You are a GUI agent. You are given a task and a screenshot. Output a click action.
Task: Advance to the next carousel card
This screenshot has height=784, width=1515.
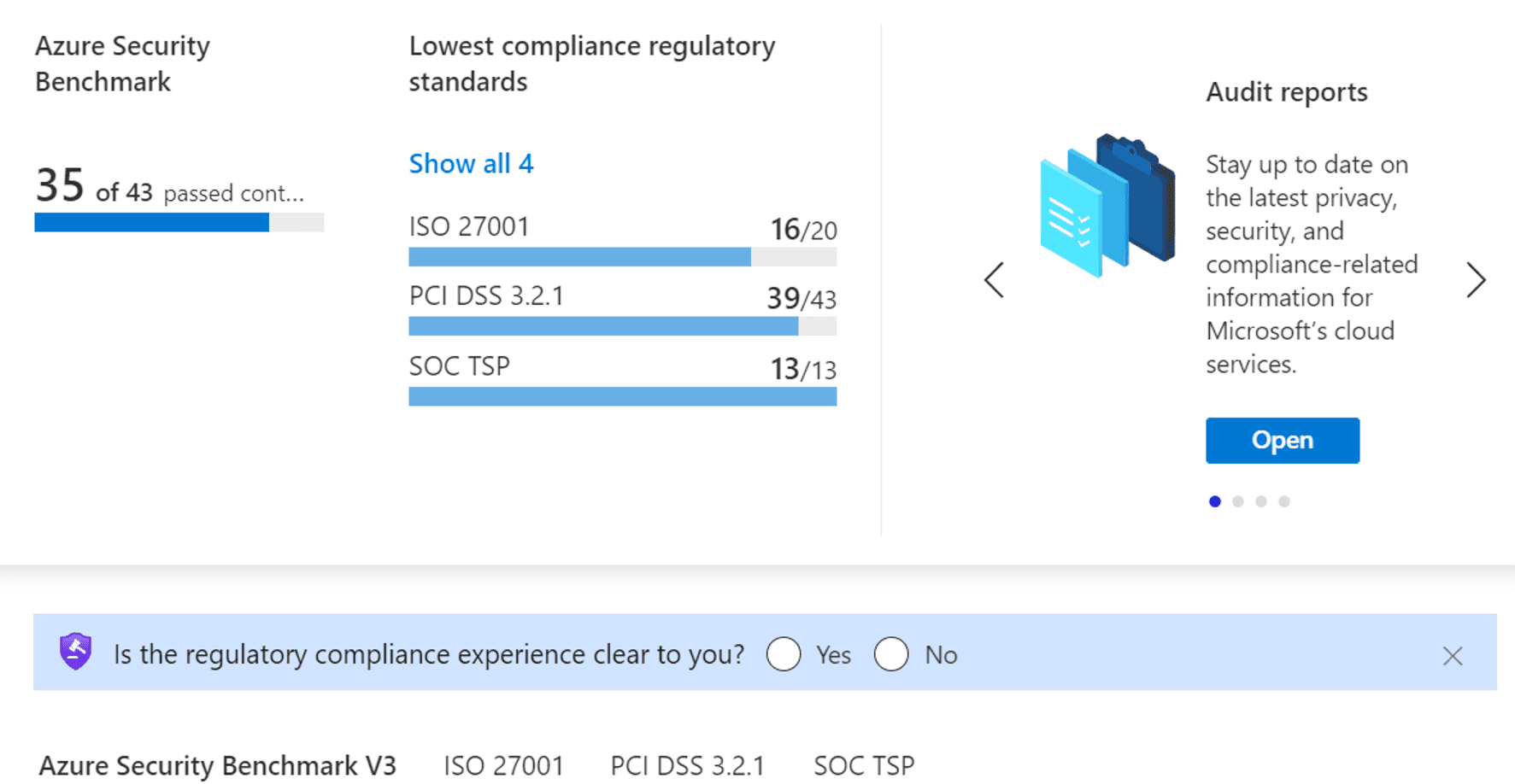[1476, 280]
